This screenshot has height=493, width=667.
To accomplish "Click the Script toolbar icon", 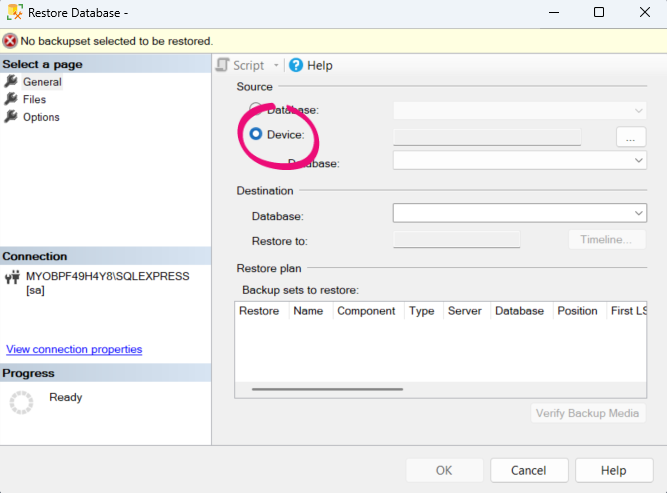I will point(223,65).
